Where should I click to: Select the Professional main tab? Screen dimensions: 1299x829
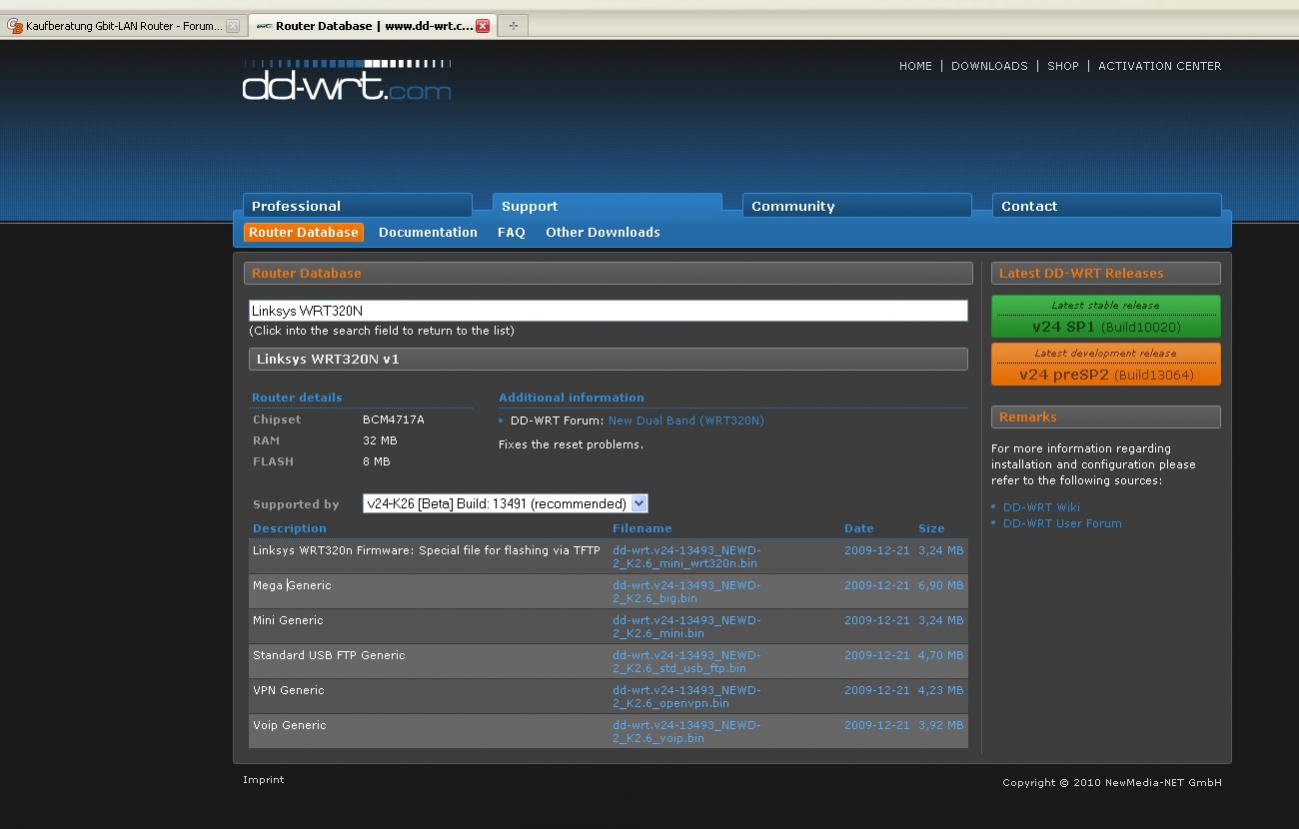[x=357, y=206]
